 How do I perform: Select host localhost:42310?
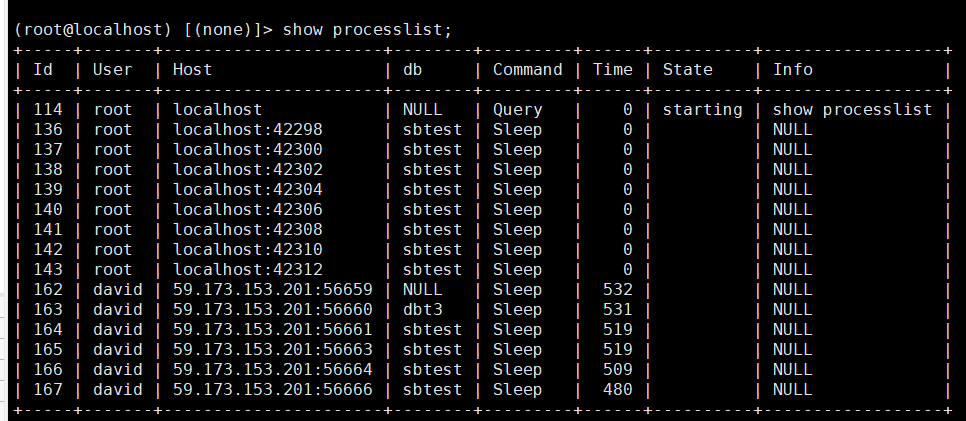tap(248, 250)
